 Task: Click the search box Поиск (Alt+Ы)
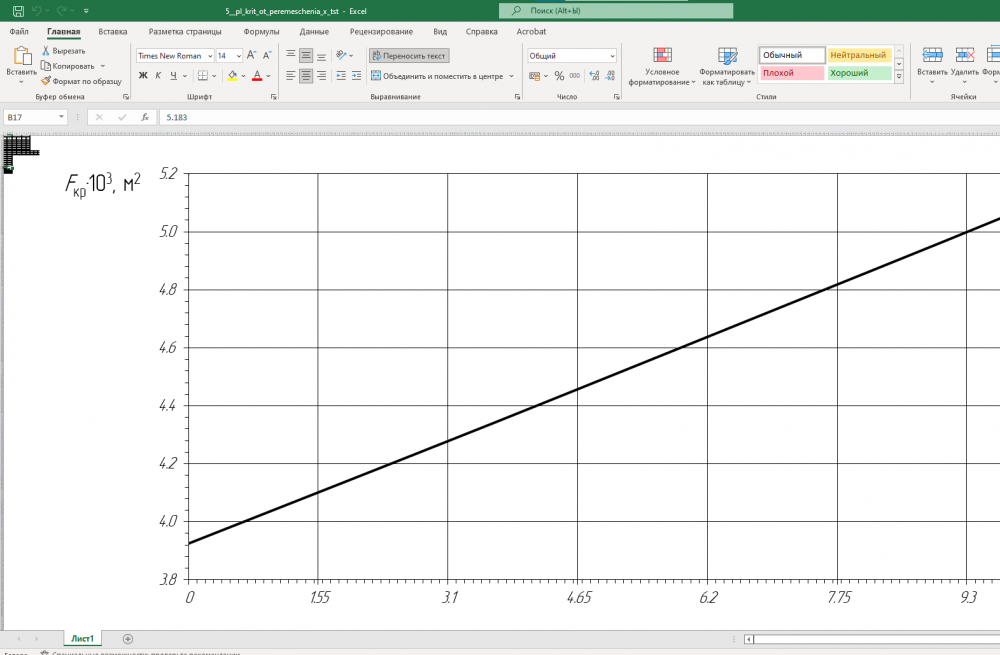(615, 11)
